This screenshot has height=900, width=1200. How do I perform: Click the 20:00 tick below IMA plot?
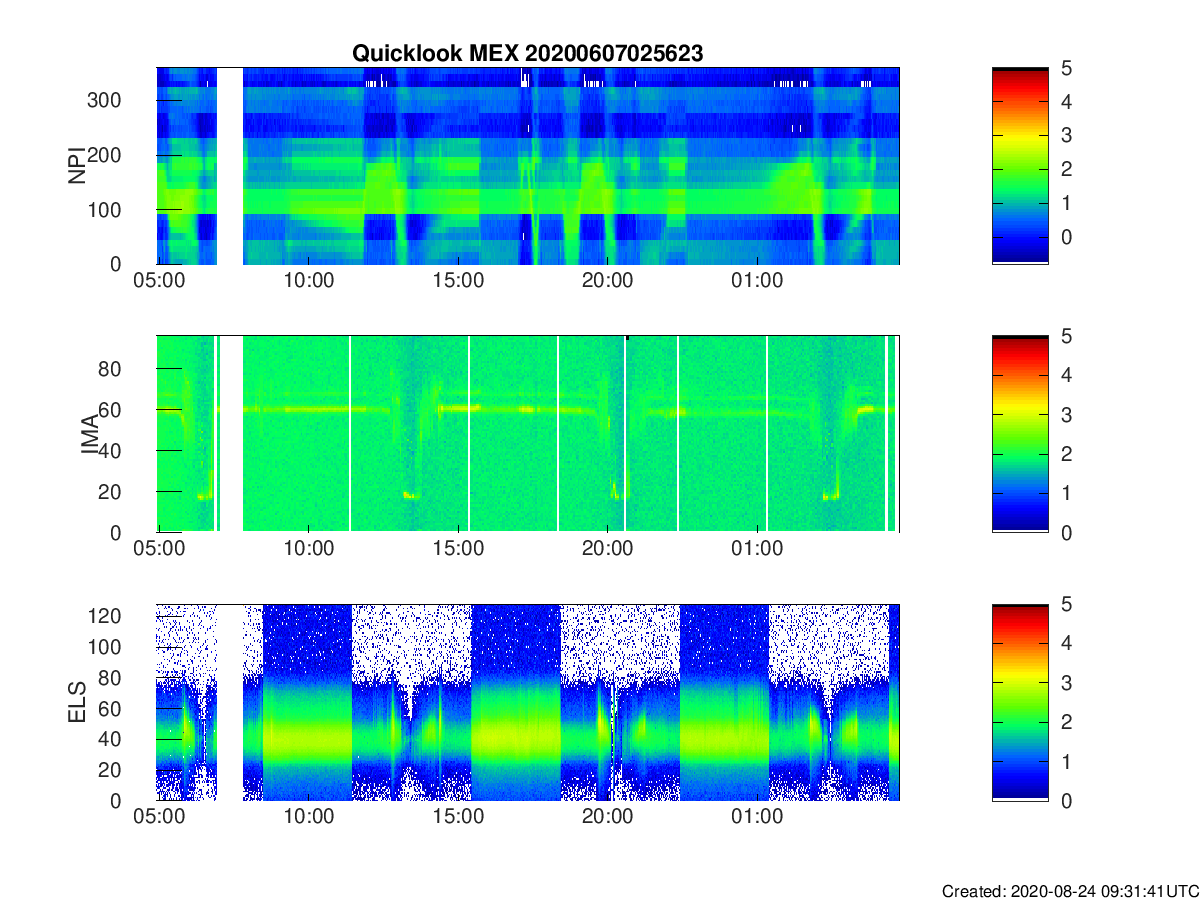(x=608, y=550)
